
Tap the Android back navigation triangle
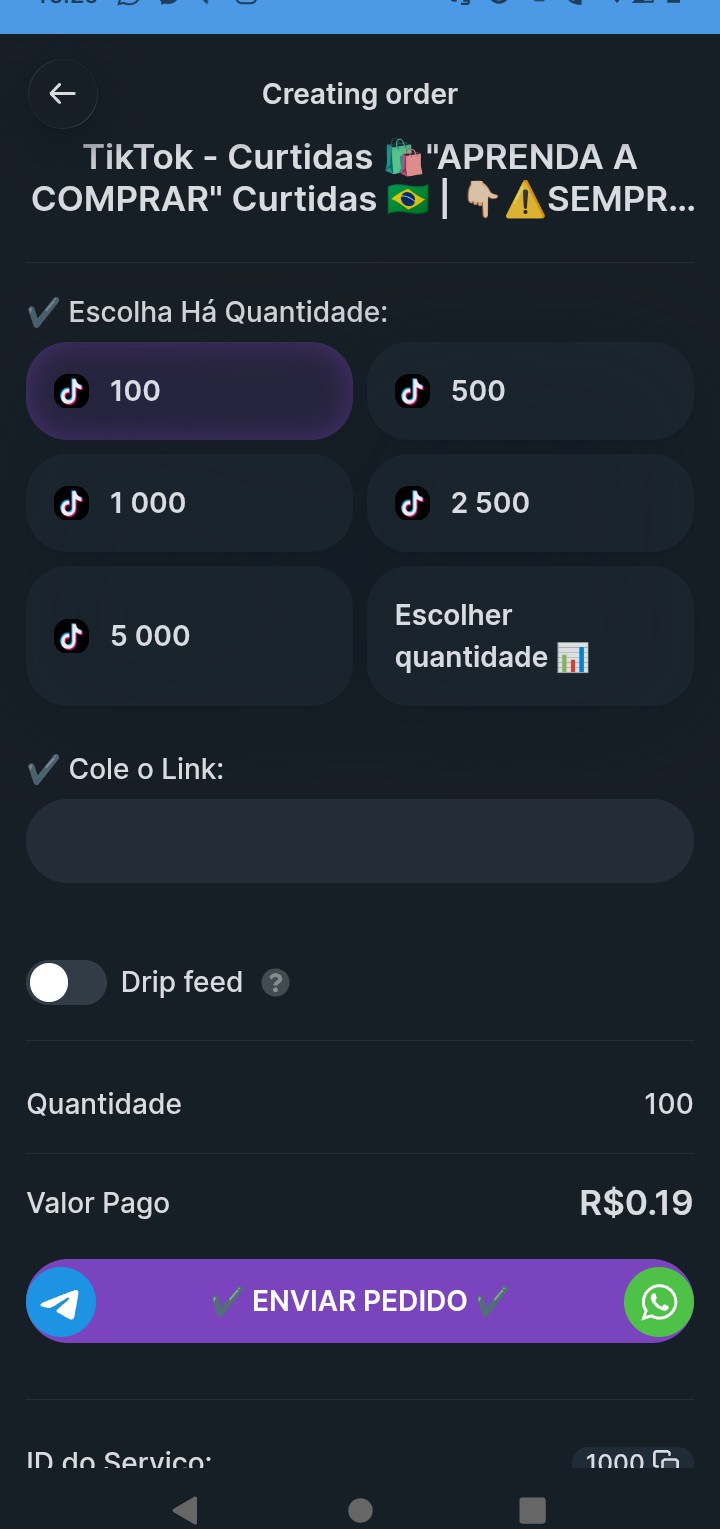click(185, 1509)
